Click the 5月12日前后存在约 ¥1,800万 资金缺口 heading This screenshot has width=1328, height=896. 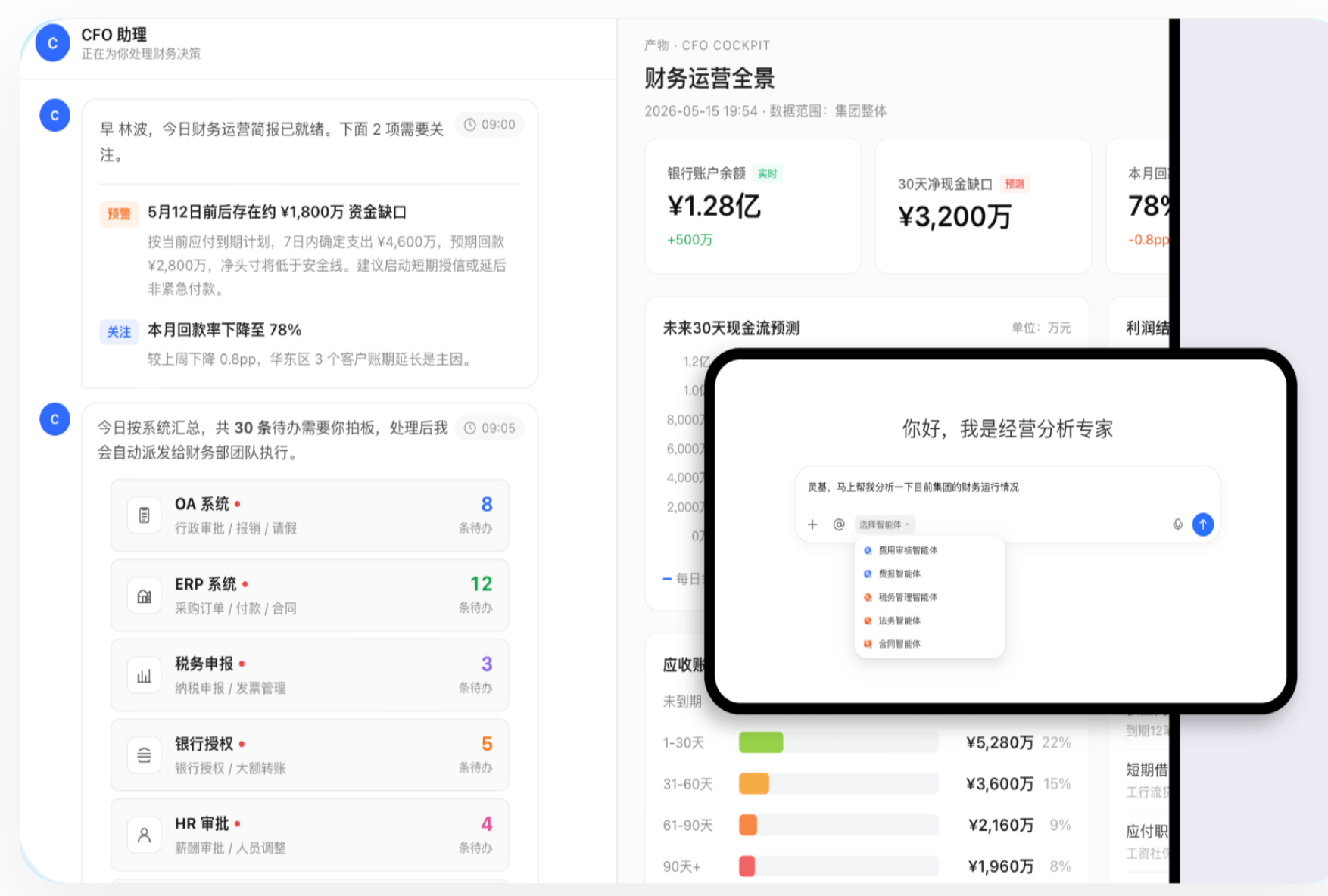[x=277, y=213]
